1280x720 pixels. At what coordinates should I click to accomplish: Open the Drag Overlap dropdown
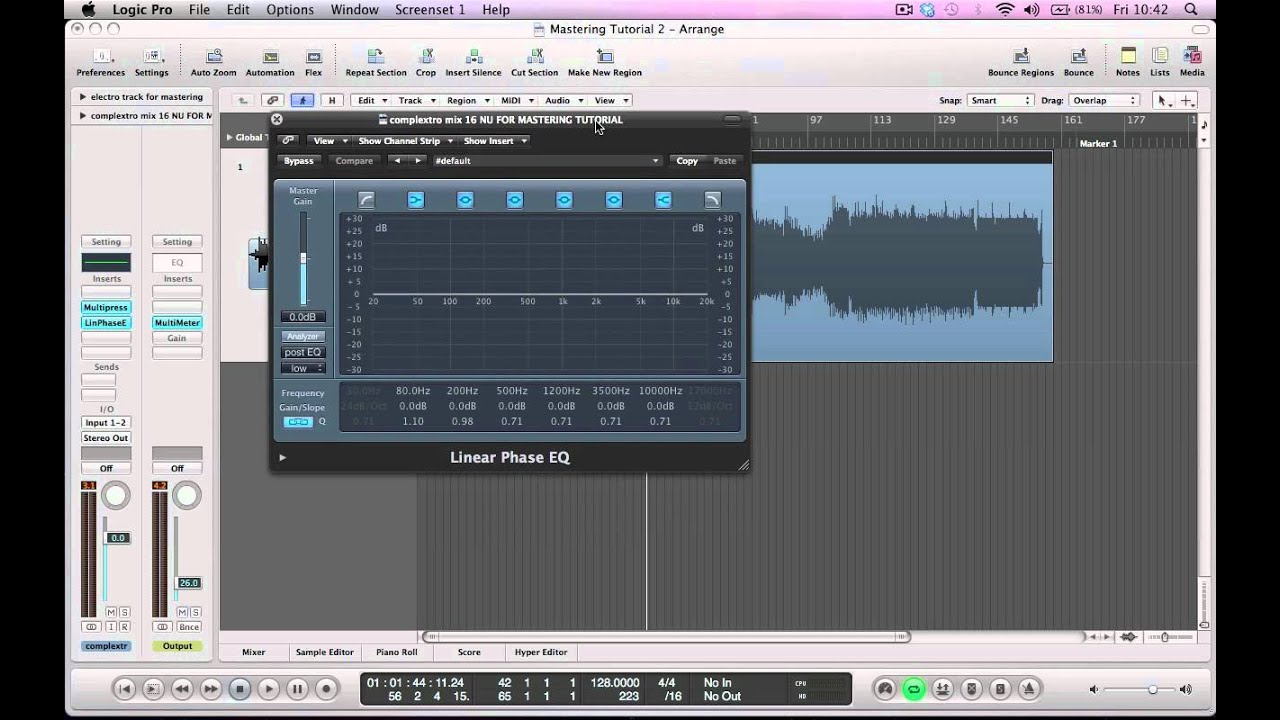1104,100
